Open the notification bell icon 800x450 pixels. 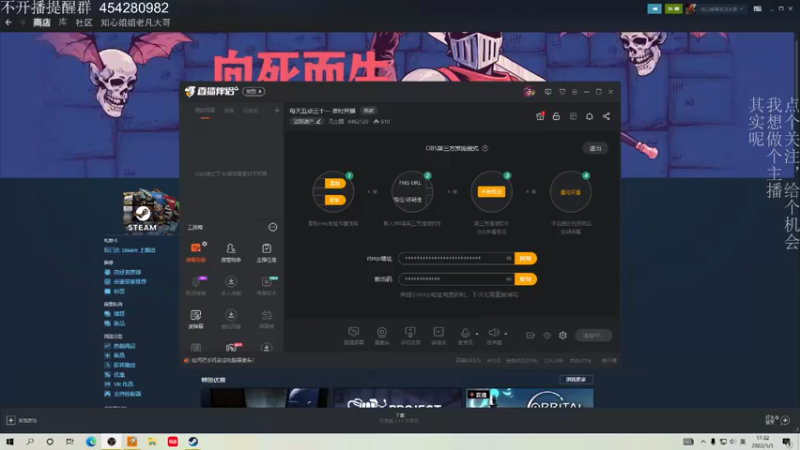click(589, 116)
